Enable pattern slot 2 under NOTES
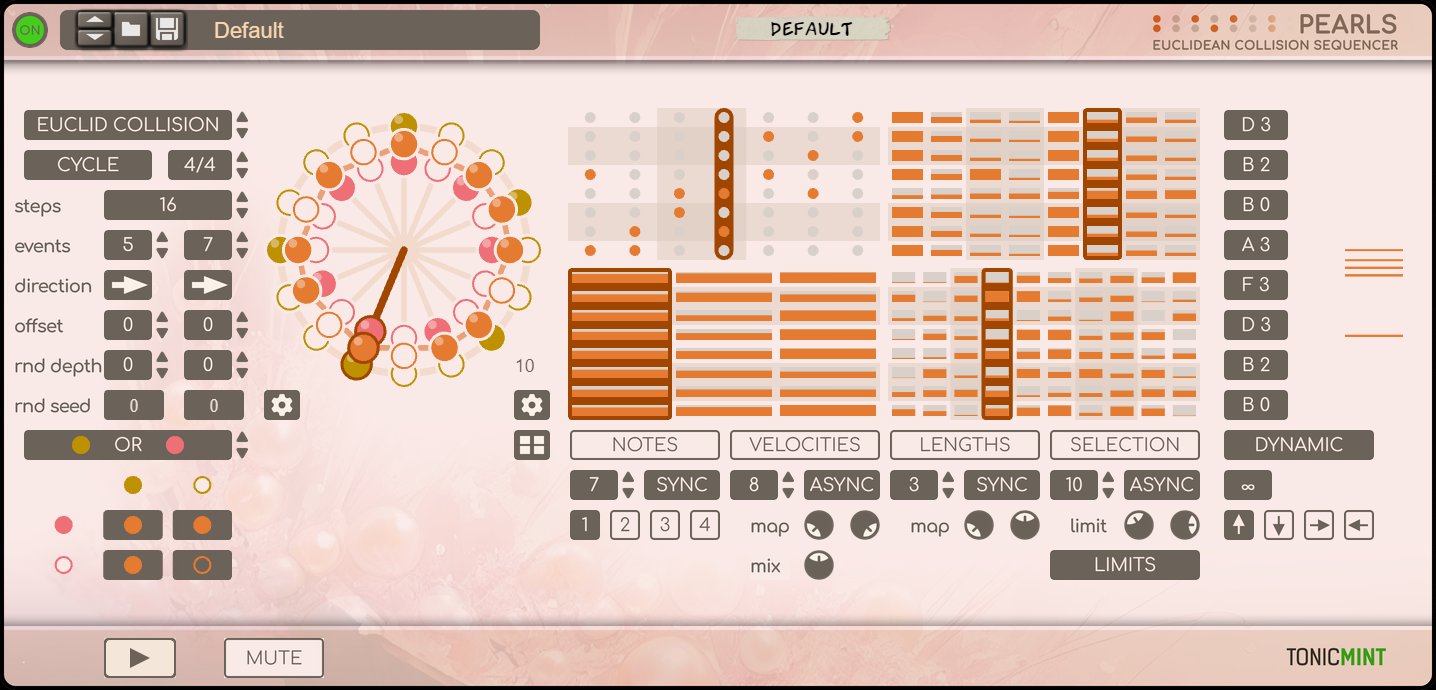Screen dimensions: 1436x690 624,524
